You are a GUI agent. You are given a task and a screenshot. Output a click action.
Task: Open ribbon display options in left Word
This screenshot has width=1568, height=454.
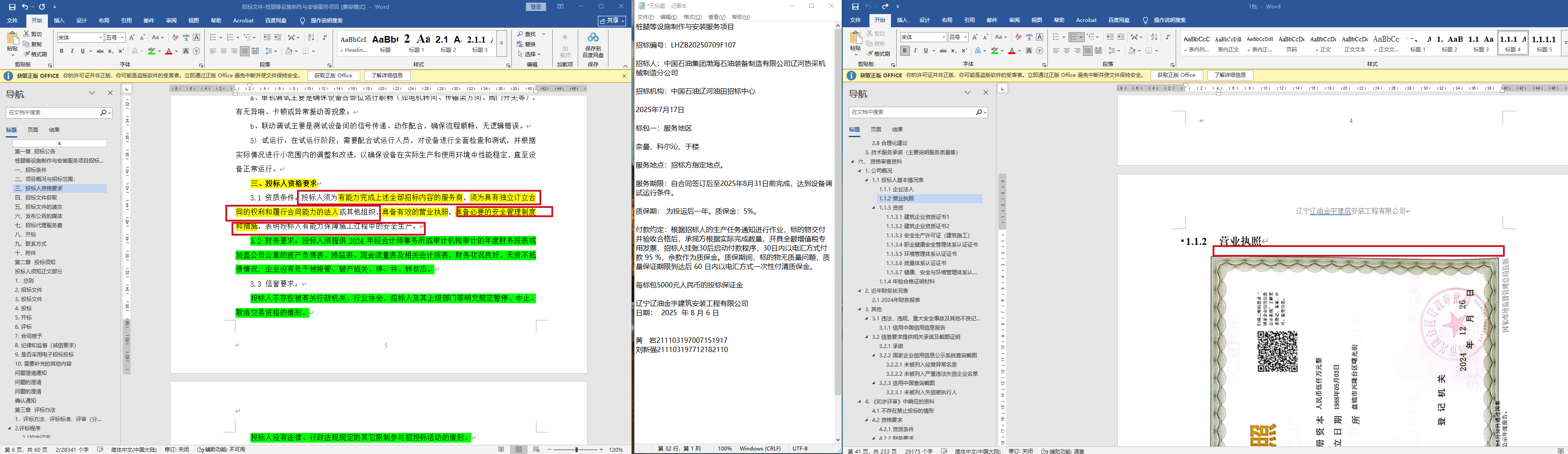click(560, 7)
